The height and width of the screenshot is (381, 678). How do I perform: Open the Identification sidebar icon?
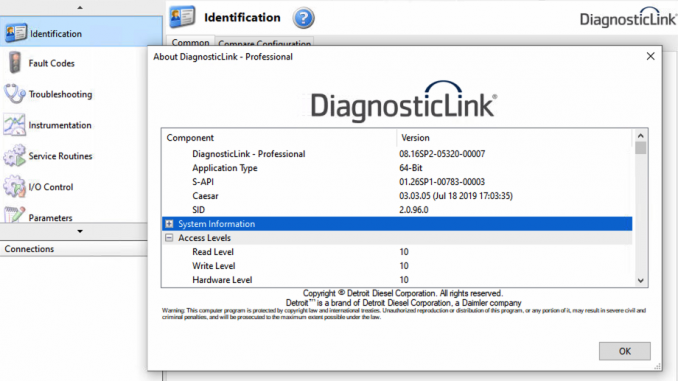click(x=16, y=33)
